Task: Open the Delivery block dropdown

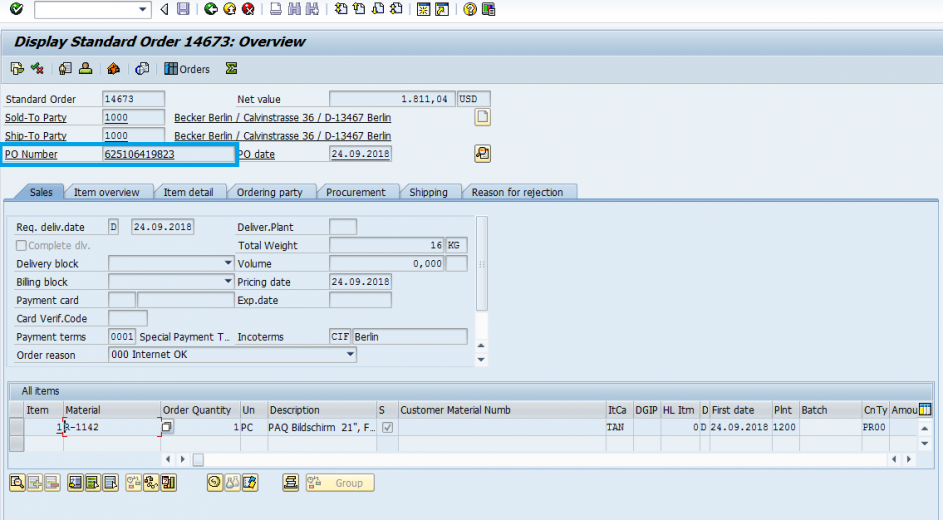Action: pyautogui.click(x=228, y=263)
